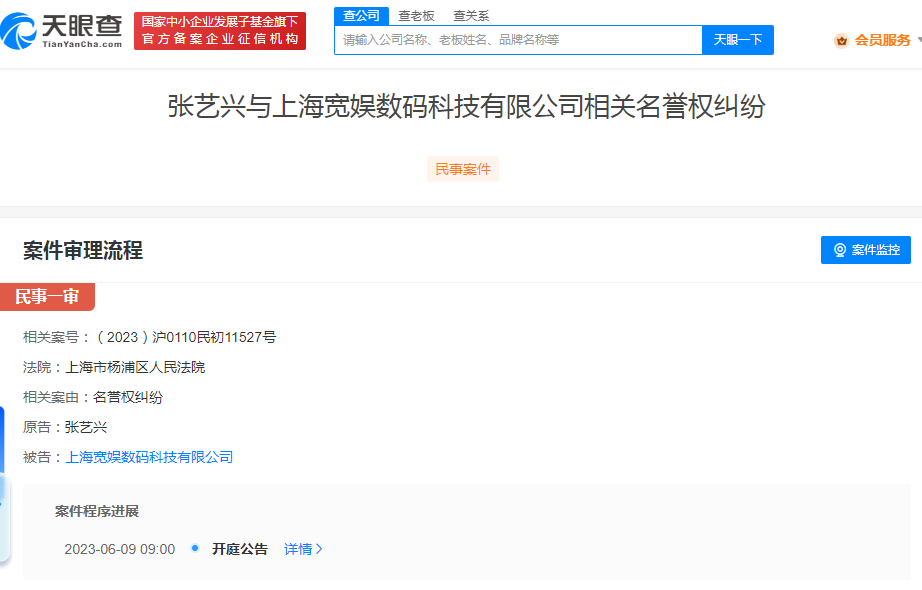Screen dimensions: 922x590
Task: Click the 会员服务 menu text
Action: (x=882, y=41)
